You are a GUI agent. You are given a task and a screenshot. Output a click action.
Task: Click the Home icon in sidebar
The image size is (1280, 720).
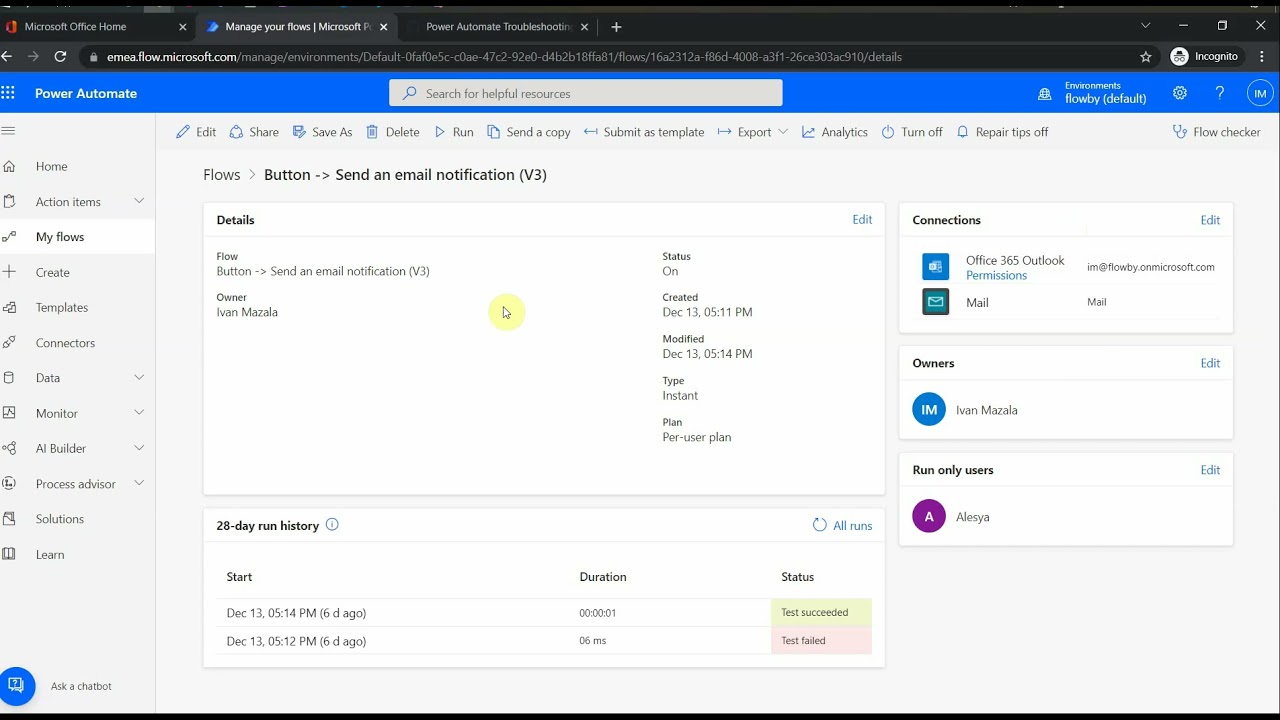coord(9,166)
